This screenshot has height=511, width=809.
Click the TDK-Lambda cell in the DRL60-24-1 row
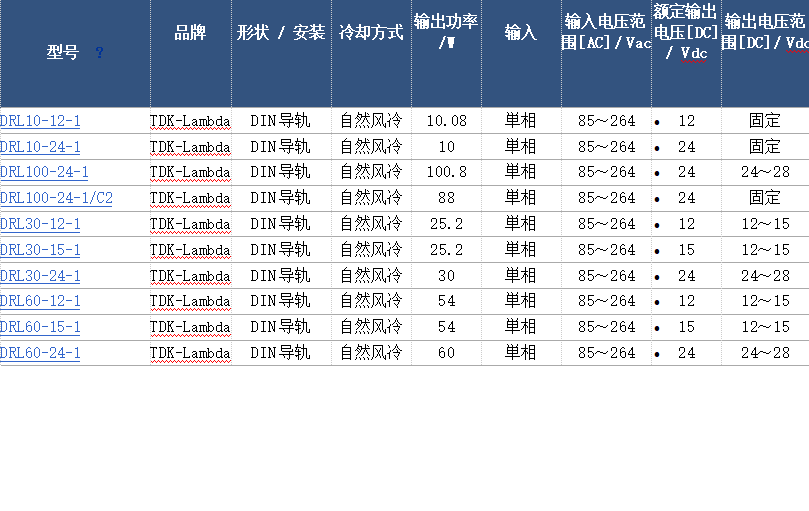[190, 353]
